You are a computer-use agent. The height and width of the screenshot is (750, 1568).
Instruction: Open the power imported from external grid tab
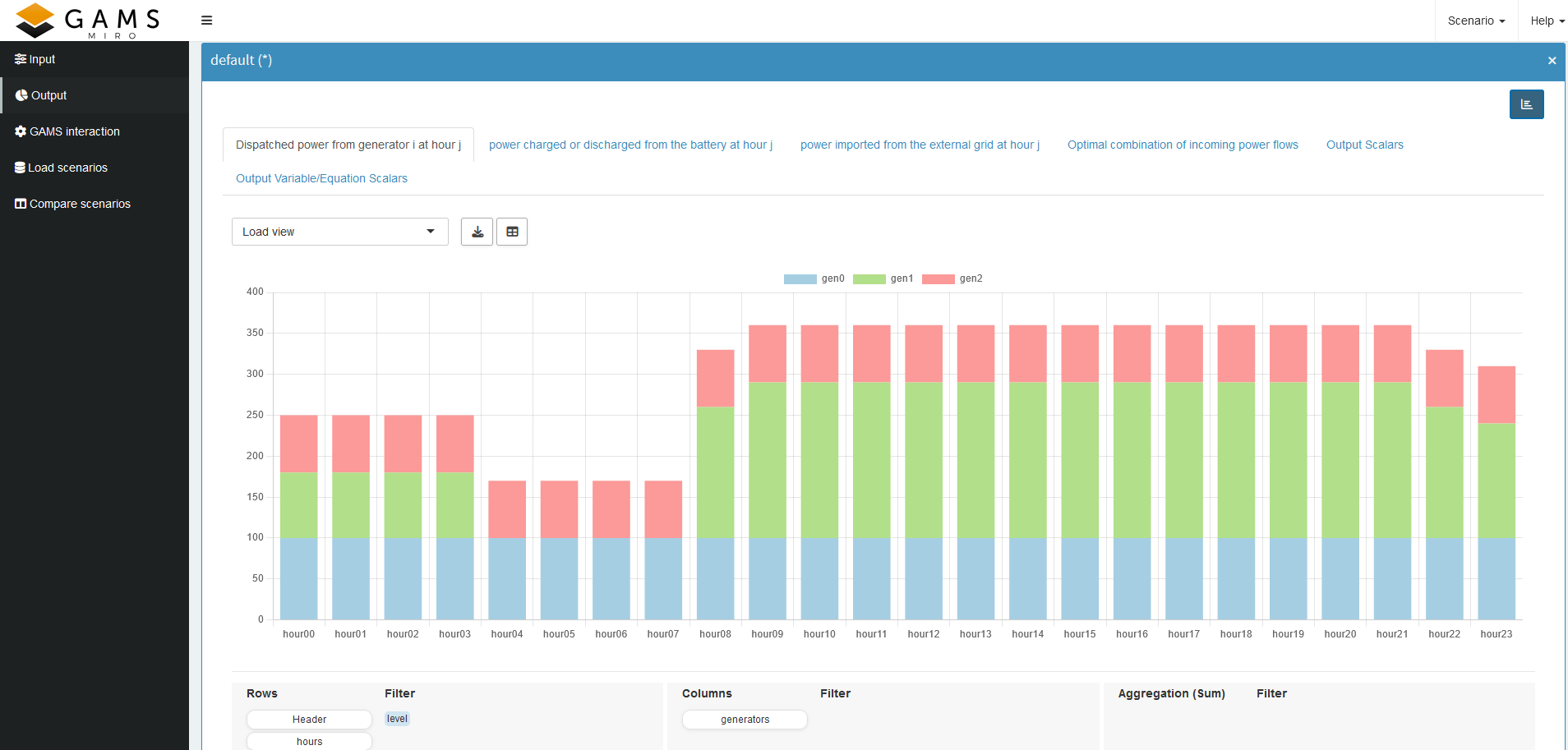click(x=920, y=145)
